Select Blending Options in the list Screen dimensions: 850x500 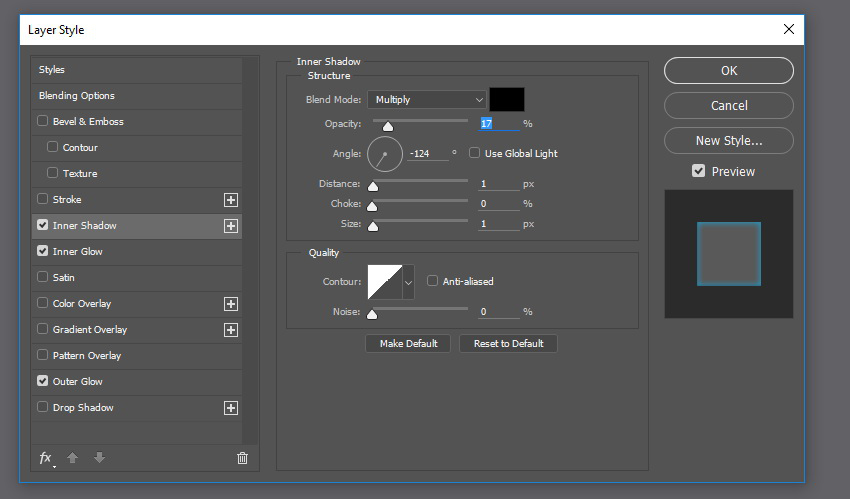coord(137,96)
